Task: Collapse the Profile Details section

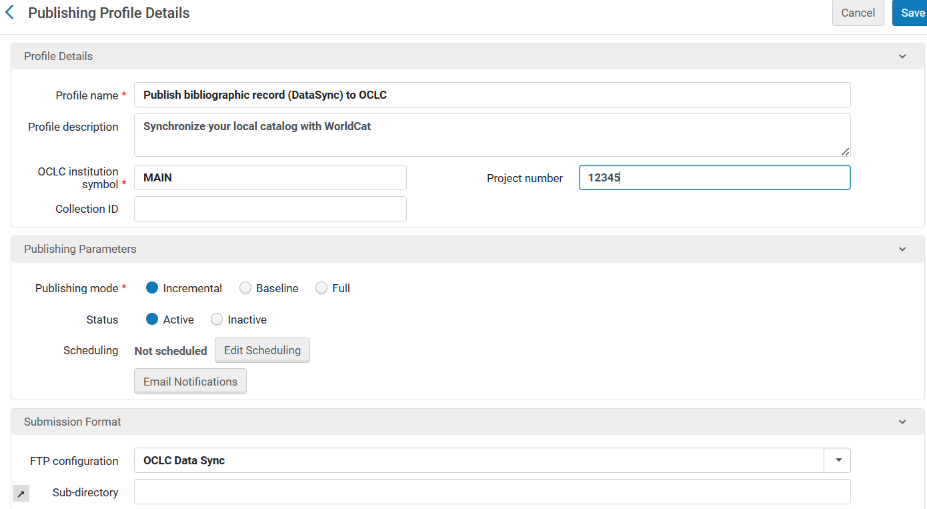Action: coord(902,57)
